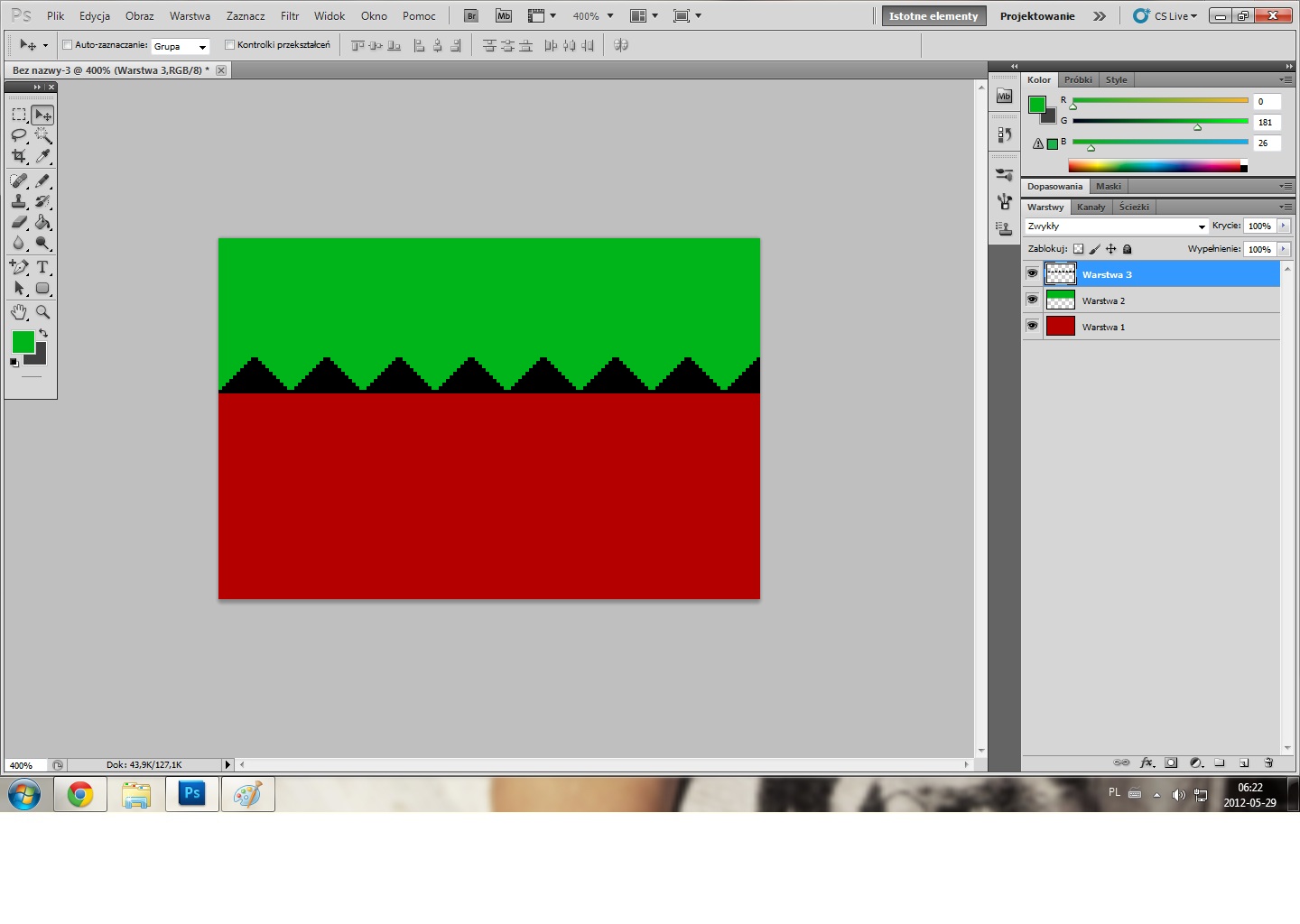Select the Dodge tool

pyautogui.click(x=42, y=243)
